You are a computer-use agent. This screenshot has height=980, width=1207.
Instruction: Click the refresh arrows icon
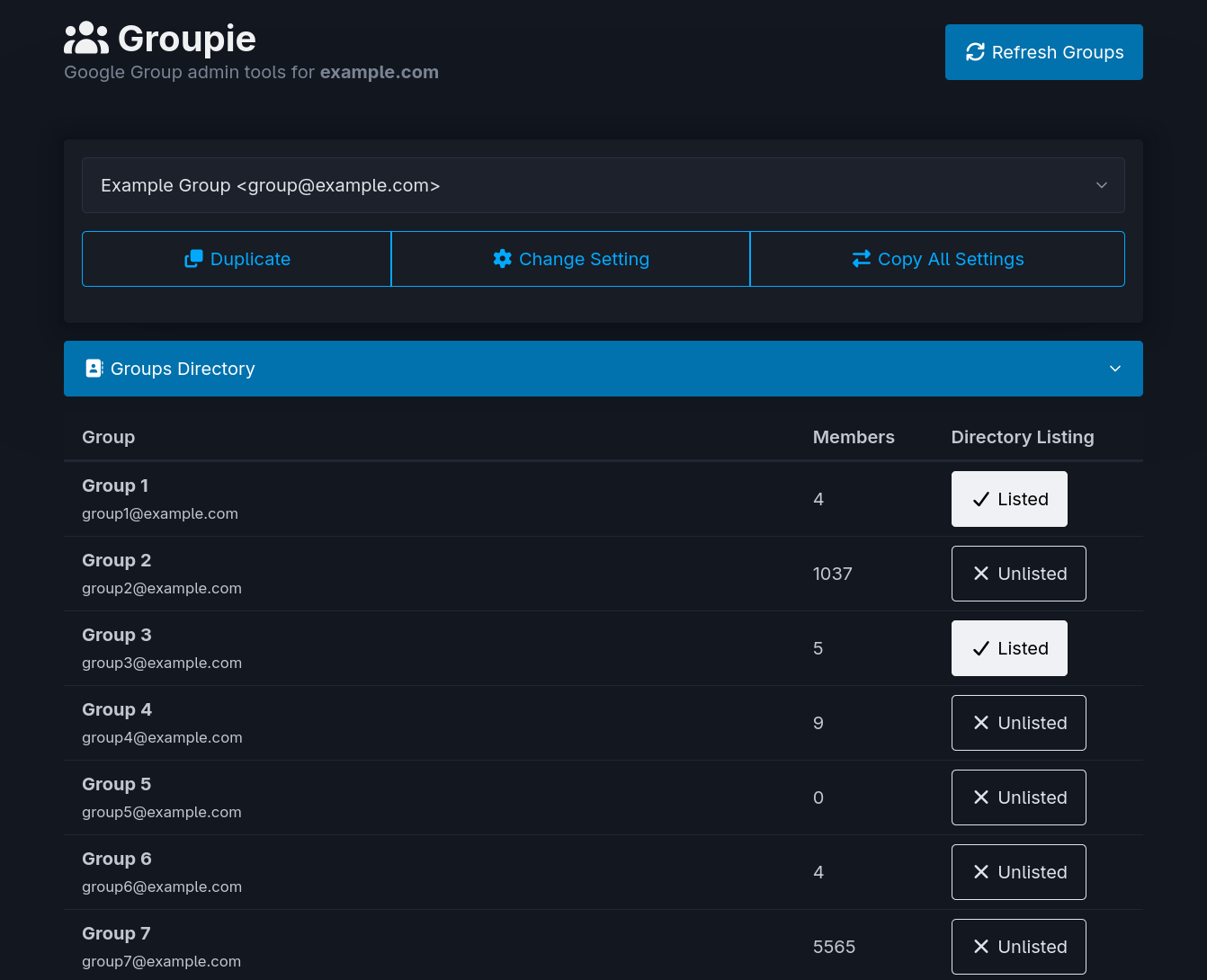(x=975, y=52)
